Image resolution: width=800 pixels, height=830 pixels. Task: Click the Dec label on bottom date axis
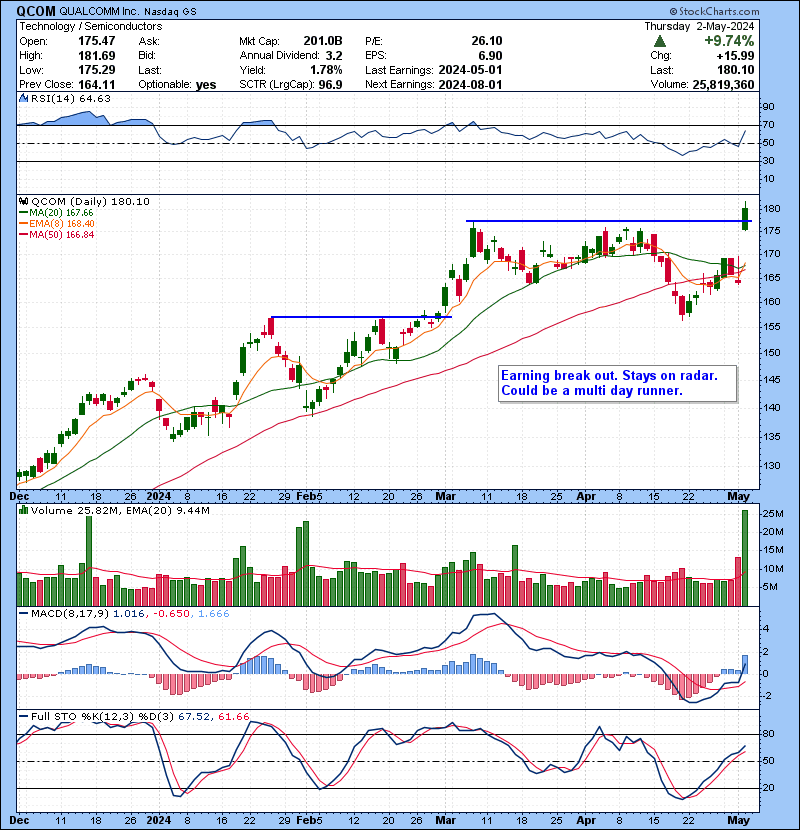pyautogui.click(x=20, y=820)
